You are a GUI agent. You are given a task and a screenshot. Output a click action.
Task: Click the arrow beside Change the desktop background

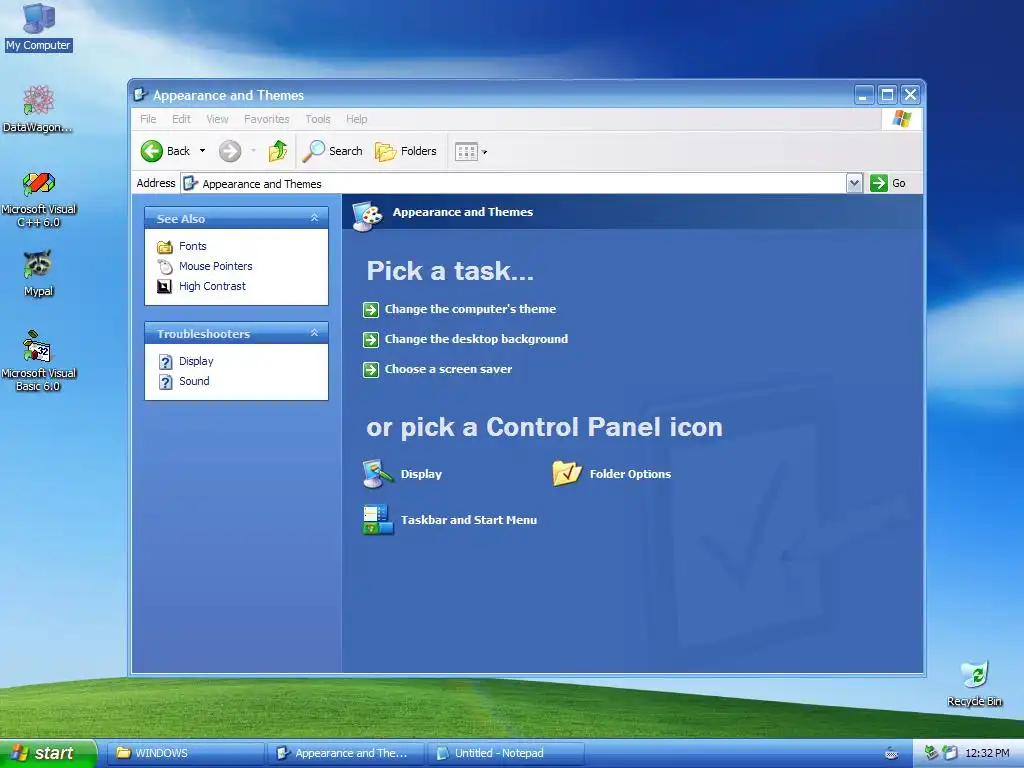click(371, 340)
